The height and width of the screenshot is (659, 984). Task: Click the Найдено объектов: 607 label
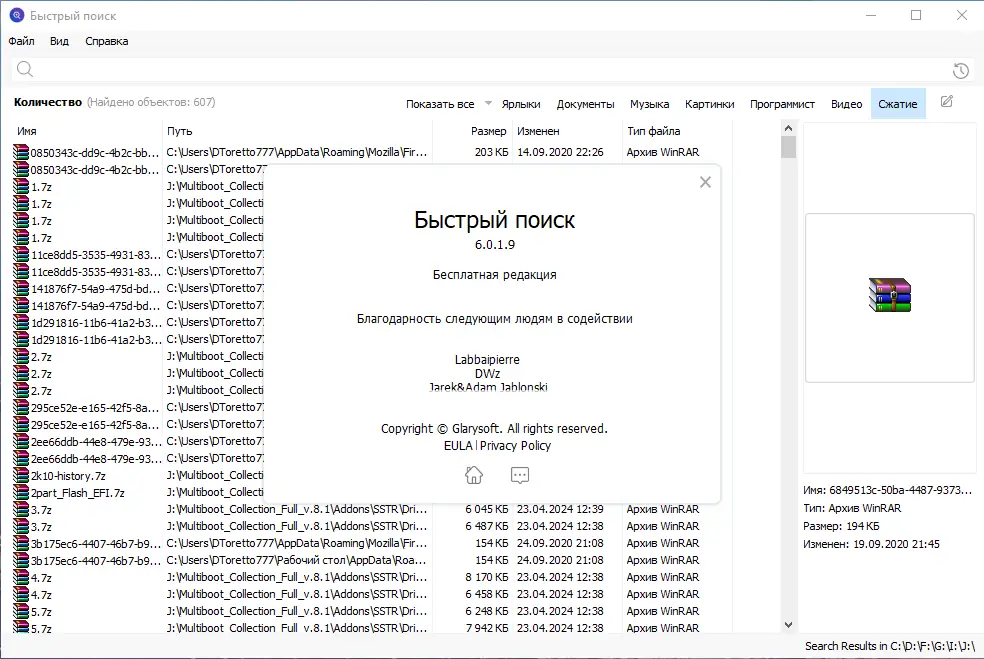[151, 102]
